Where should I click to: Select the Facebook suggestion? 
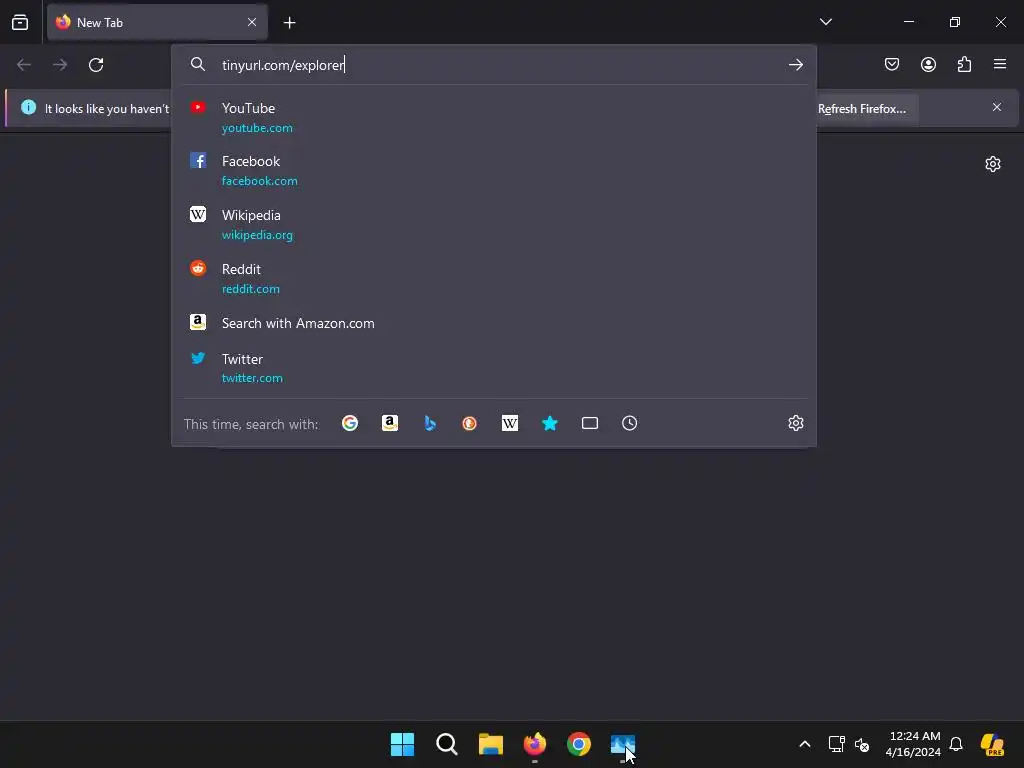494,170
